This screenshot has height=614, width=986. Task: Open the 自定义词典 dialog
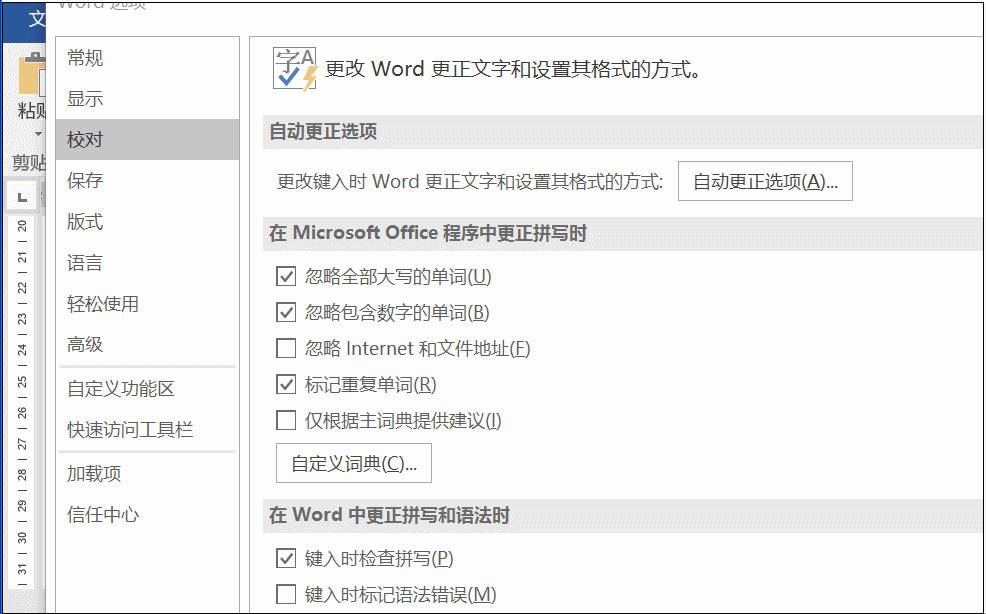click(x=353, y=463)
